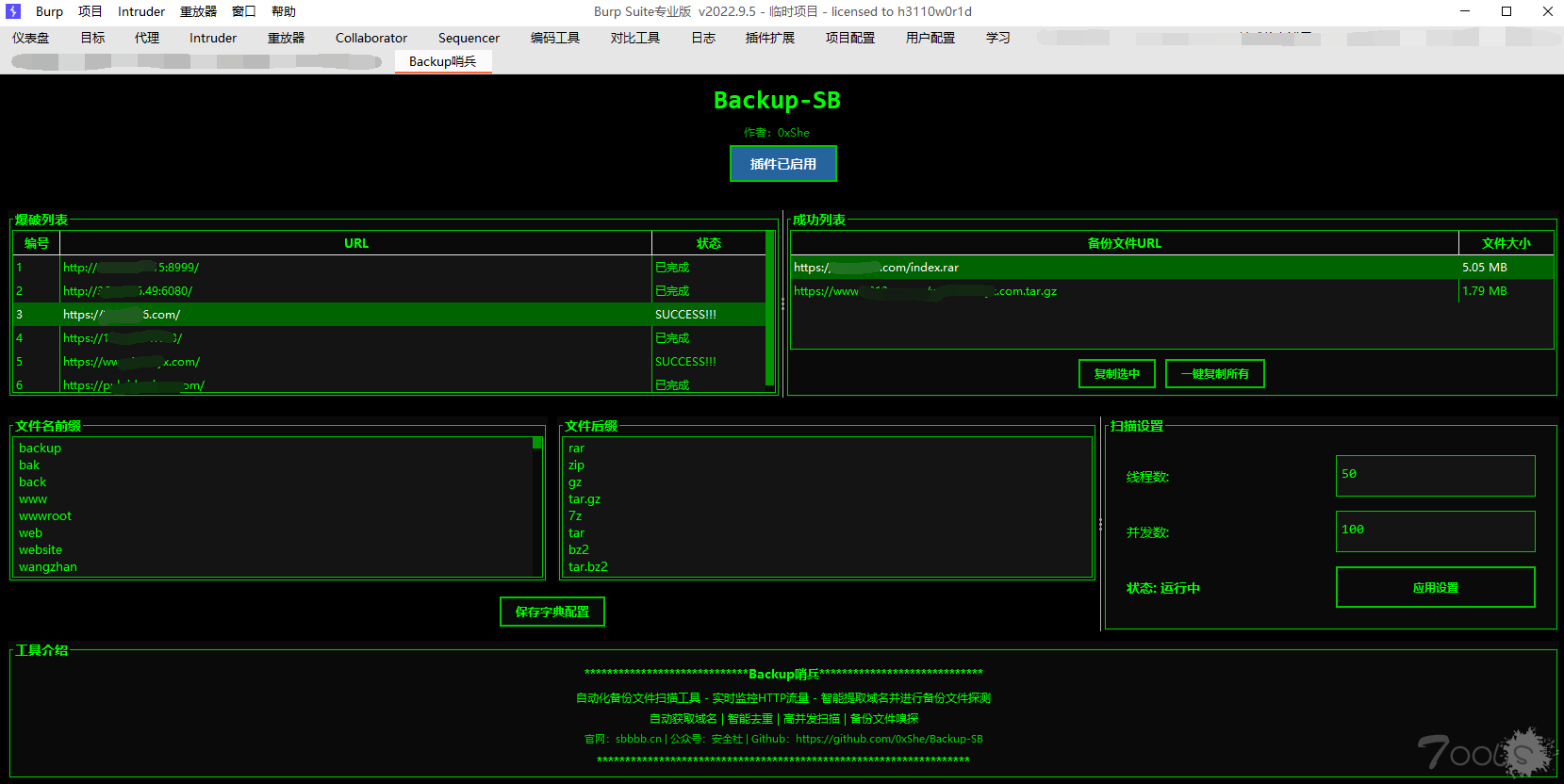The image size is (1564, 784).
Task: Switch to the Collaborator tab
Action: (x=370, y=38)
